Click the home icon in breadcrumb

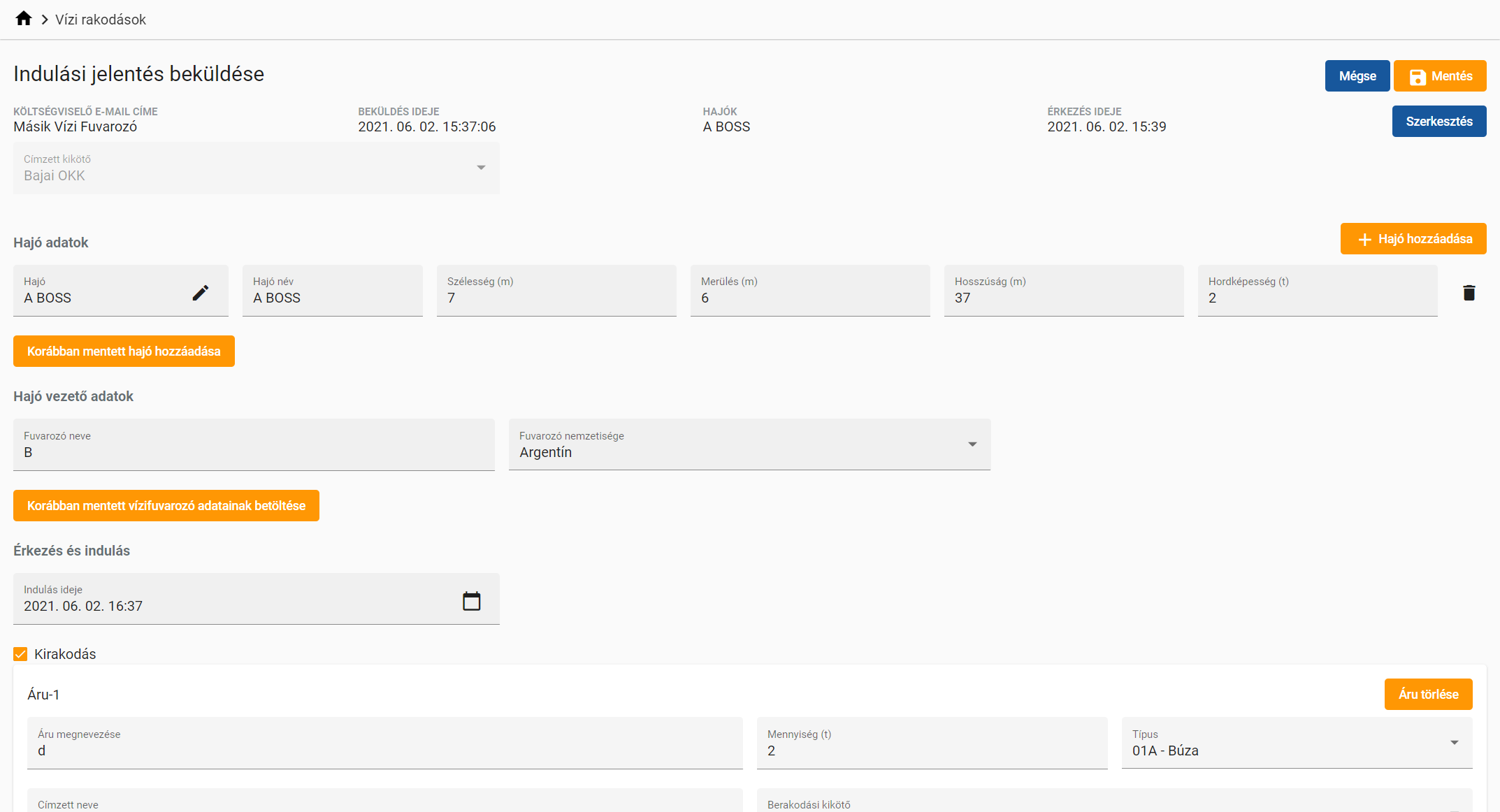coord(23,19)
